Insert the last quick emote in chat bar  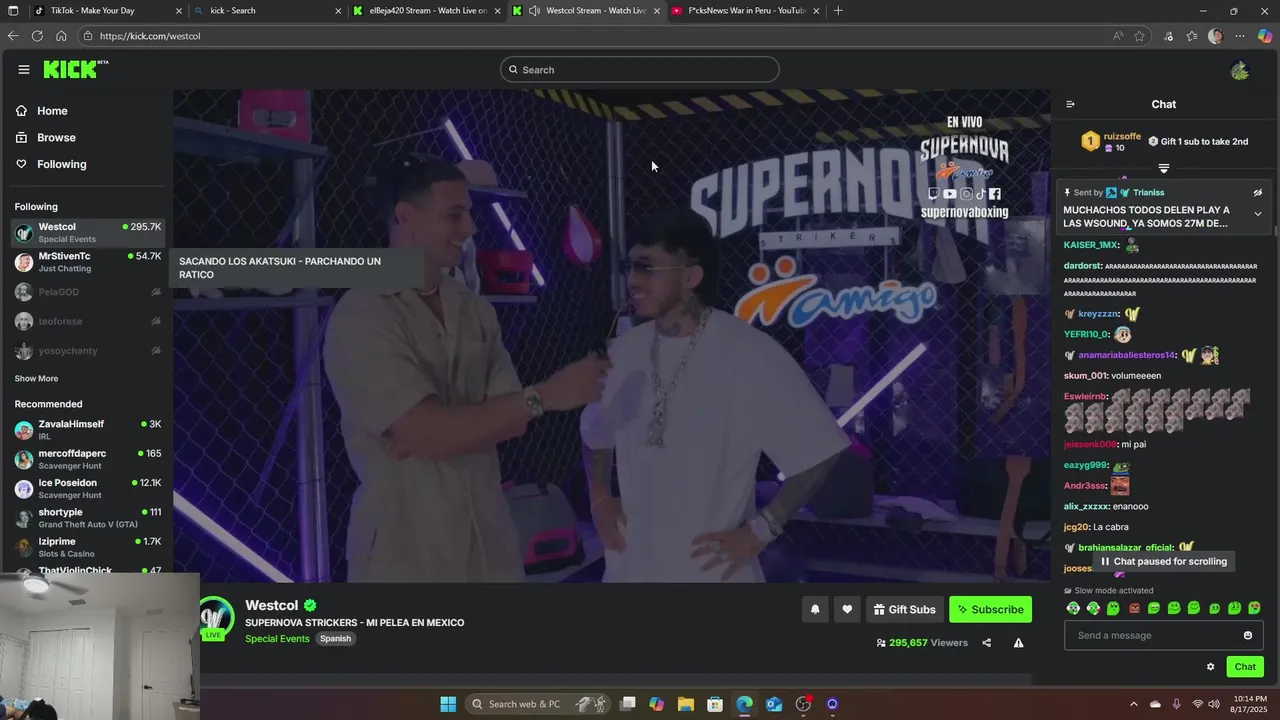pos(1254,608)
